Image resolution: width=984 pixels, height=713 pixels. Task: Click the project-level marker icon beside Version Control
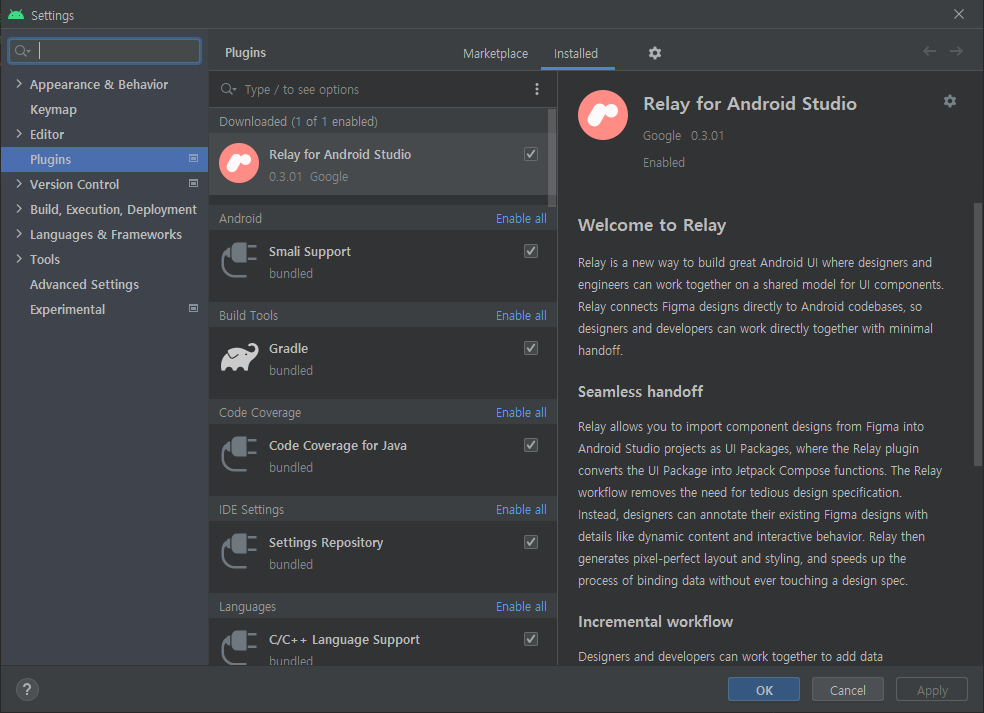pyautogui.click(x=193, y=184)
